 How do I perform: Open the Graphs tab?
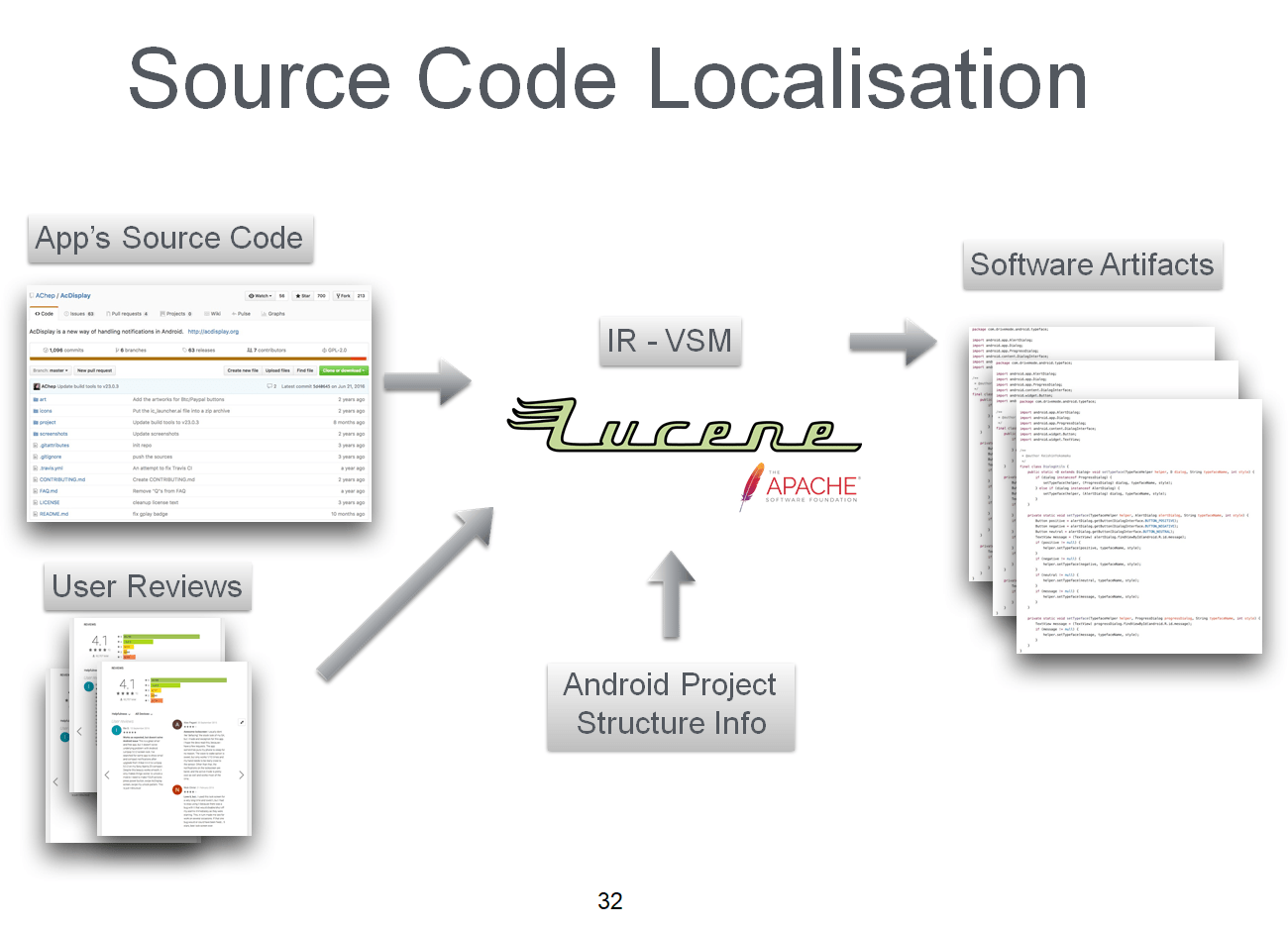[273, 314]
